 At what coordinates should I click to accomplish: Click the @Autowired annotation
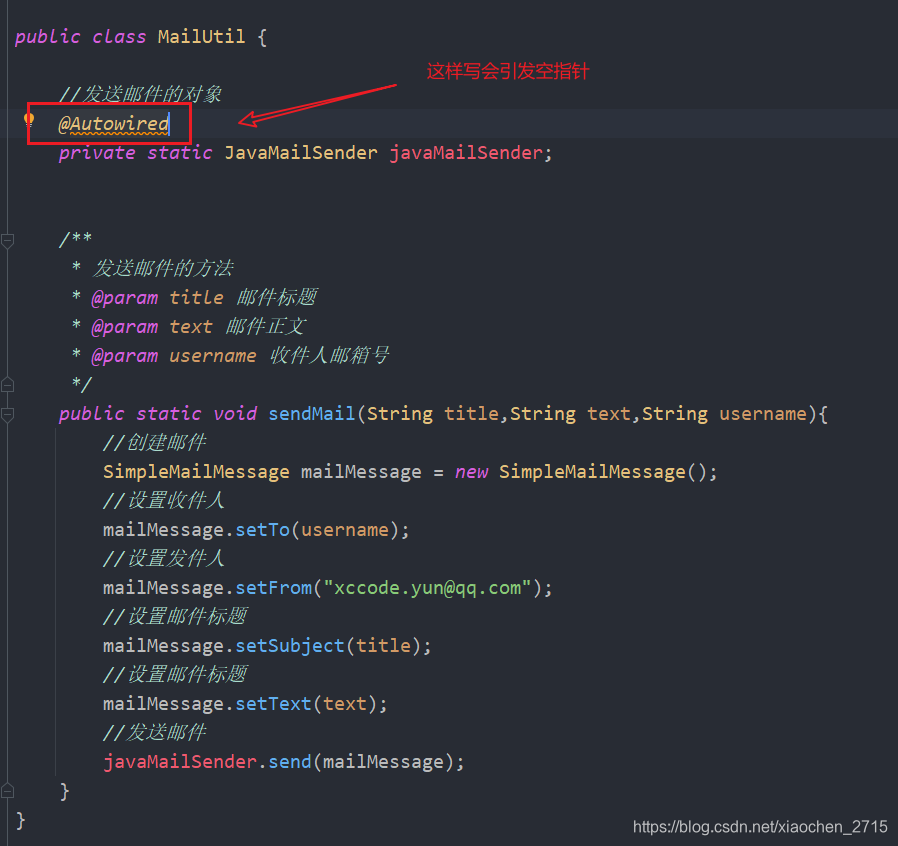tap(114, 124)
